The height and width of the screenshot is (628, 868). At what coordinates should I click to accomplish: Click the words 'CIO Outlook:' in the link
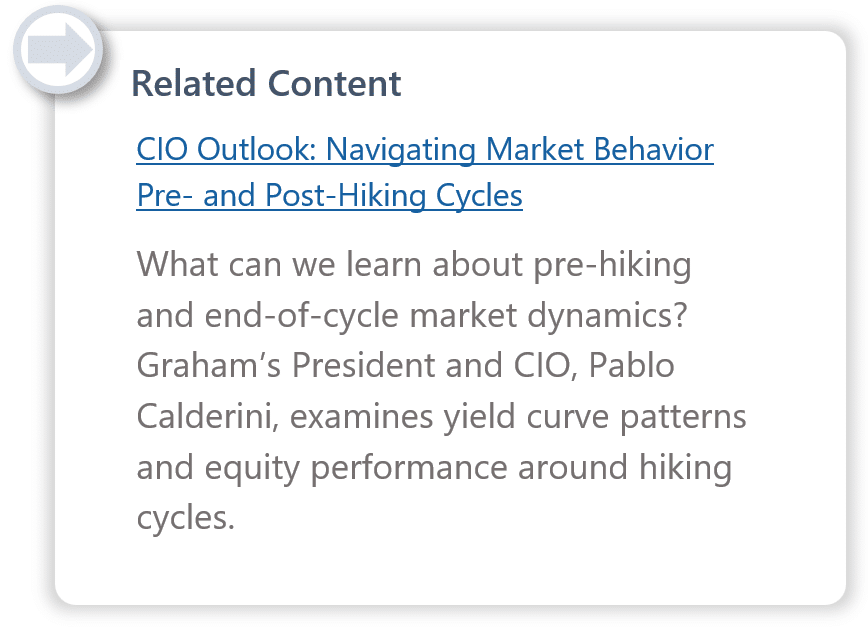[x=226, y=150]
